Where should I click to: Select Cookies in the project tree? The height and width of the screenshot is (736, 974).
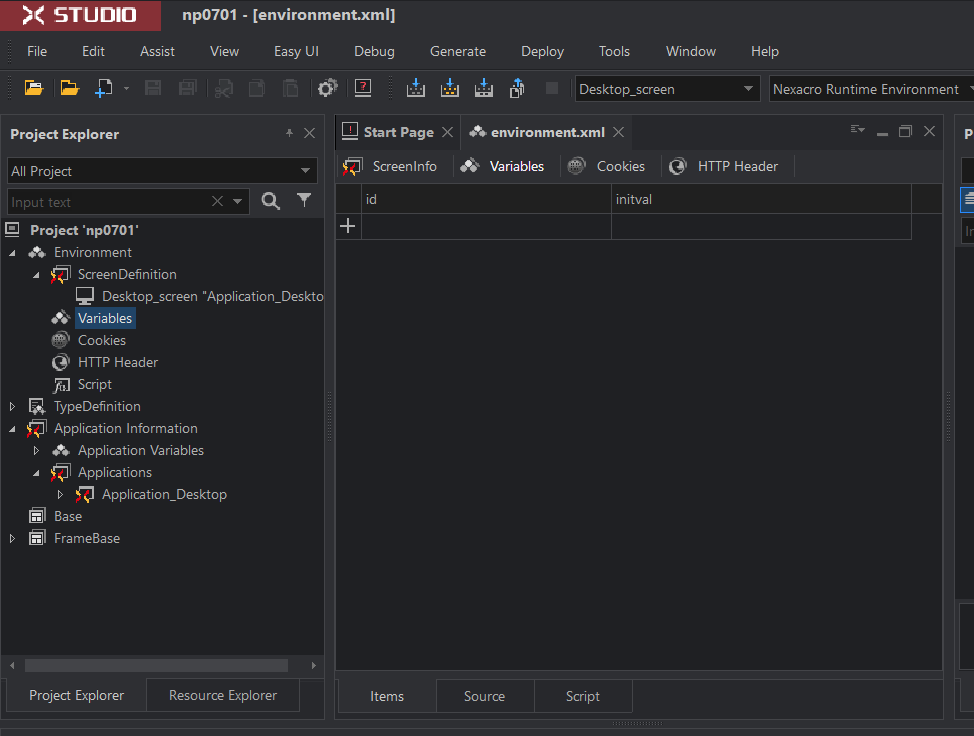coord(102,340)
